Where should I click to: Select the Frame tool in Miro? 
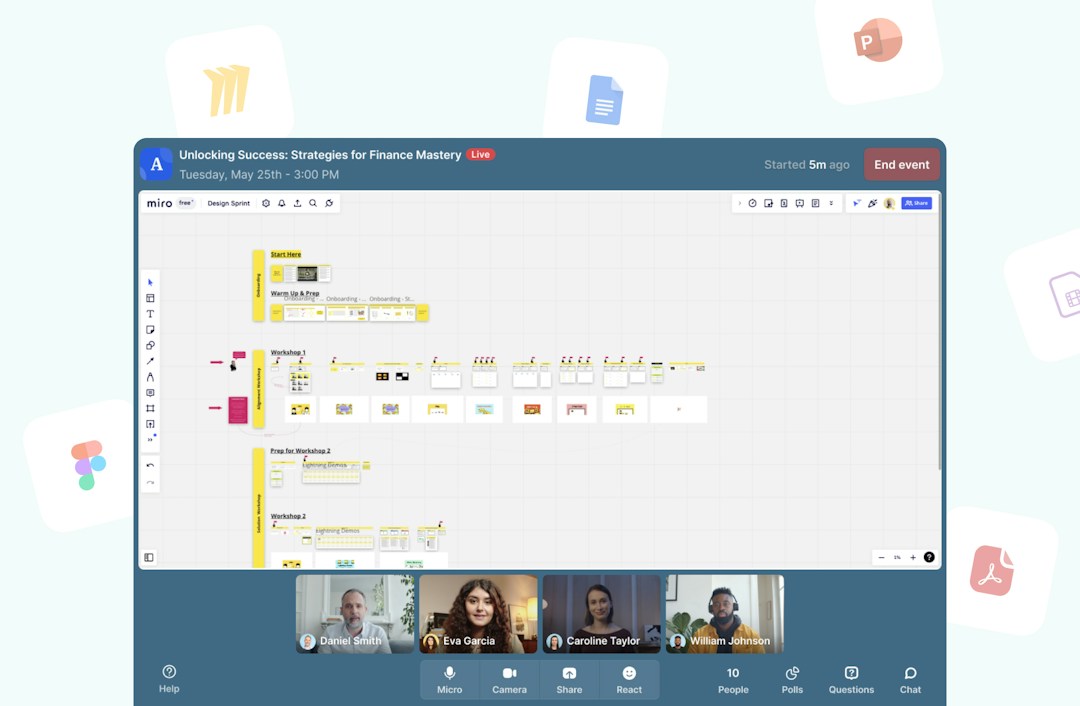coord(150,408)
